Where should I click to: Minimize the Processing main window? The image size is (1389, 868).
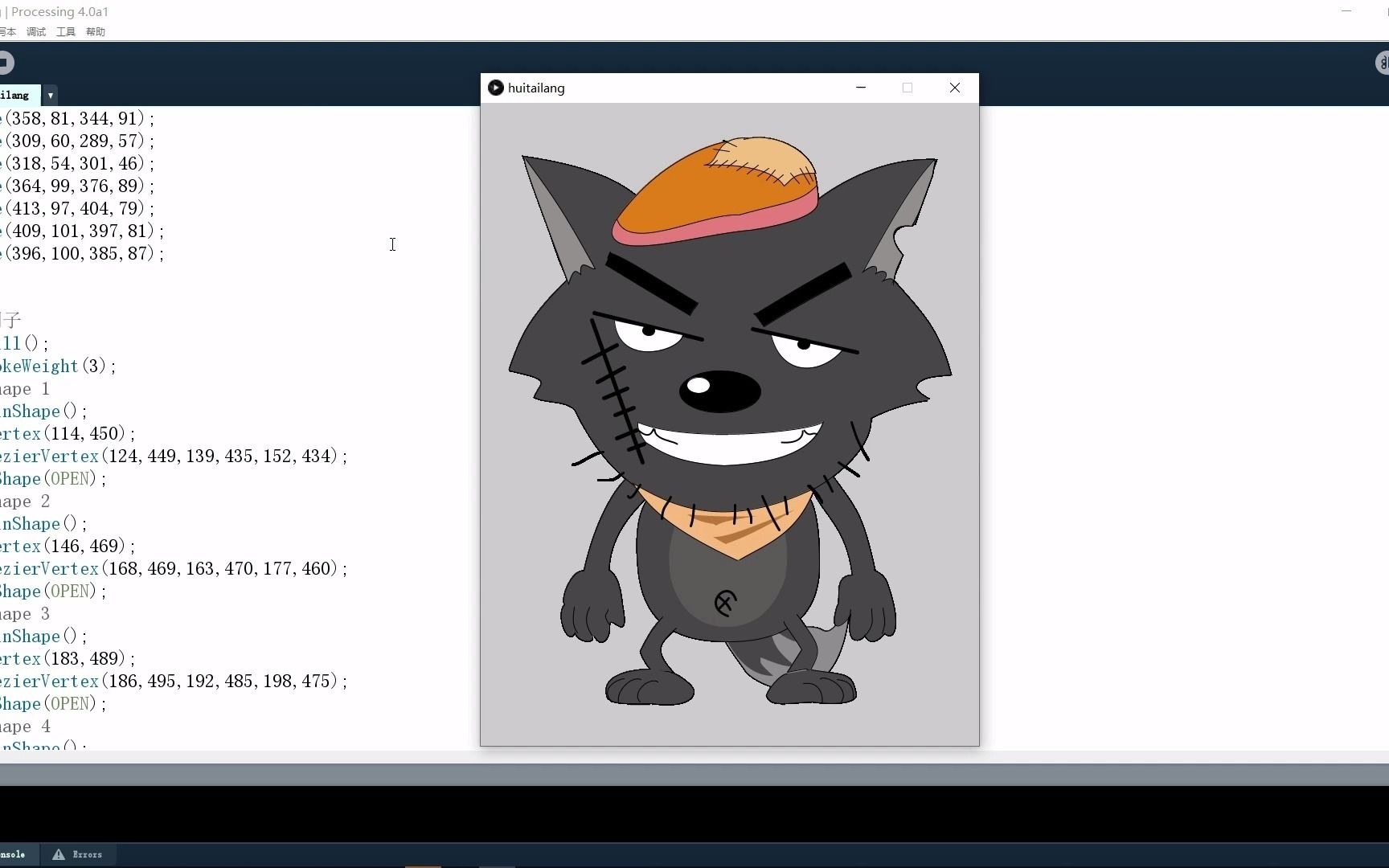1346,11
